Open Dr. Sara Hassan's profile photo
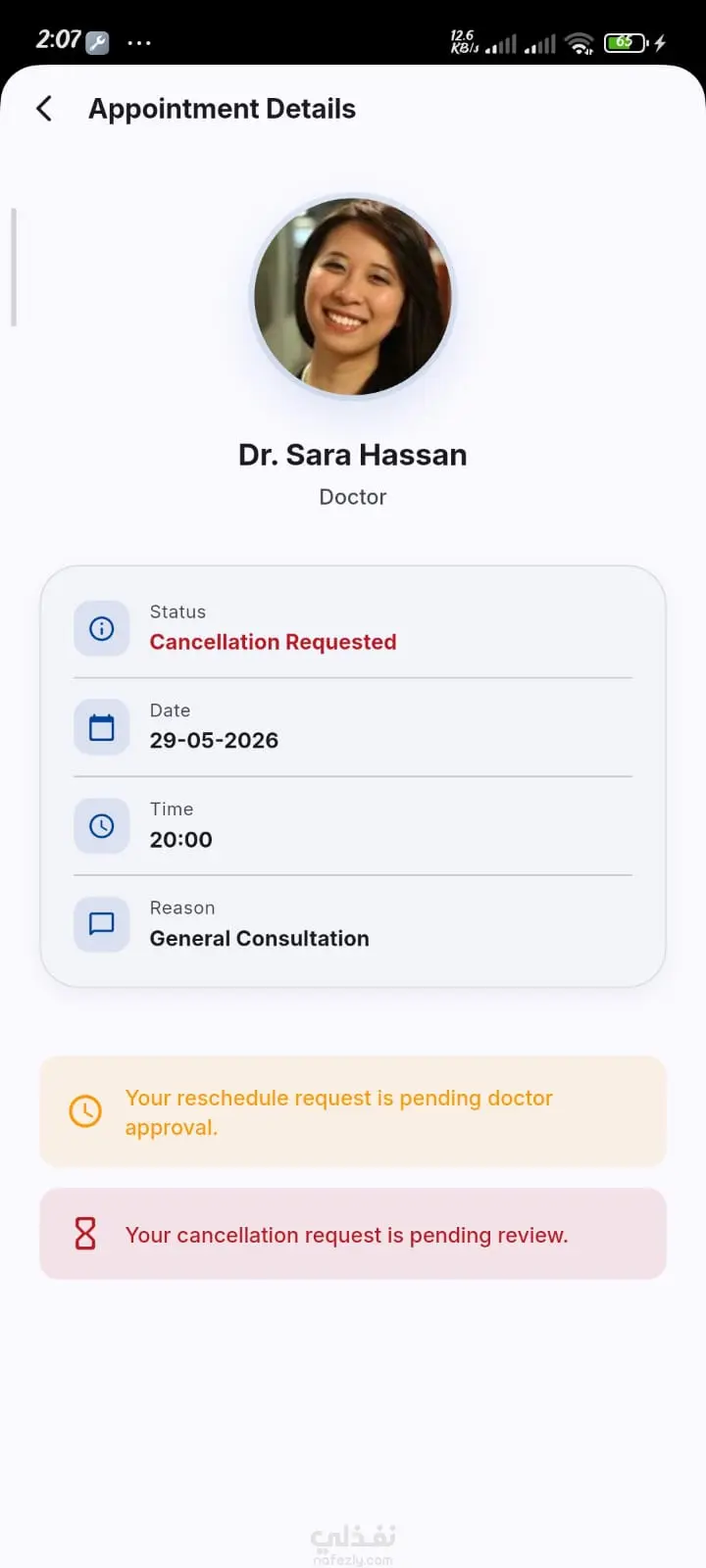This screenshot has width=706, height=1568. coord(353,297)
